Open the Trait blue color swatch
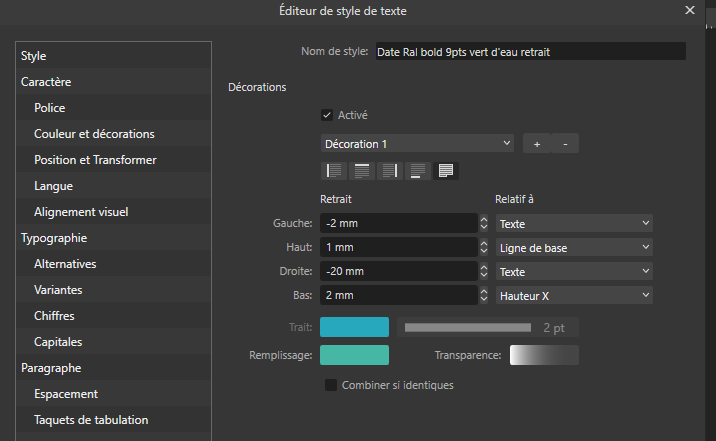The width and height of the screenshot is (716, 441). tap(354, 327)
